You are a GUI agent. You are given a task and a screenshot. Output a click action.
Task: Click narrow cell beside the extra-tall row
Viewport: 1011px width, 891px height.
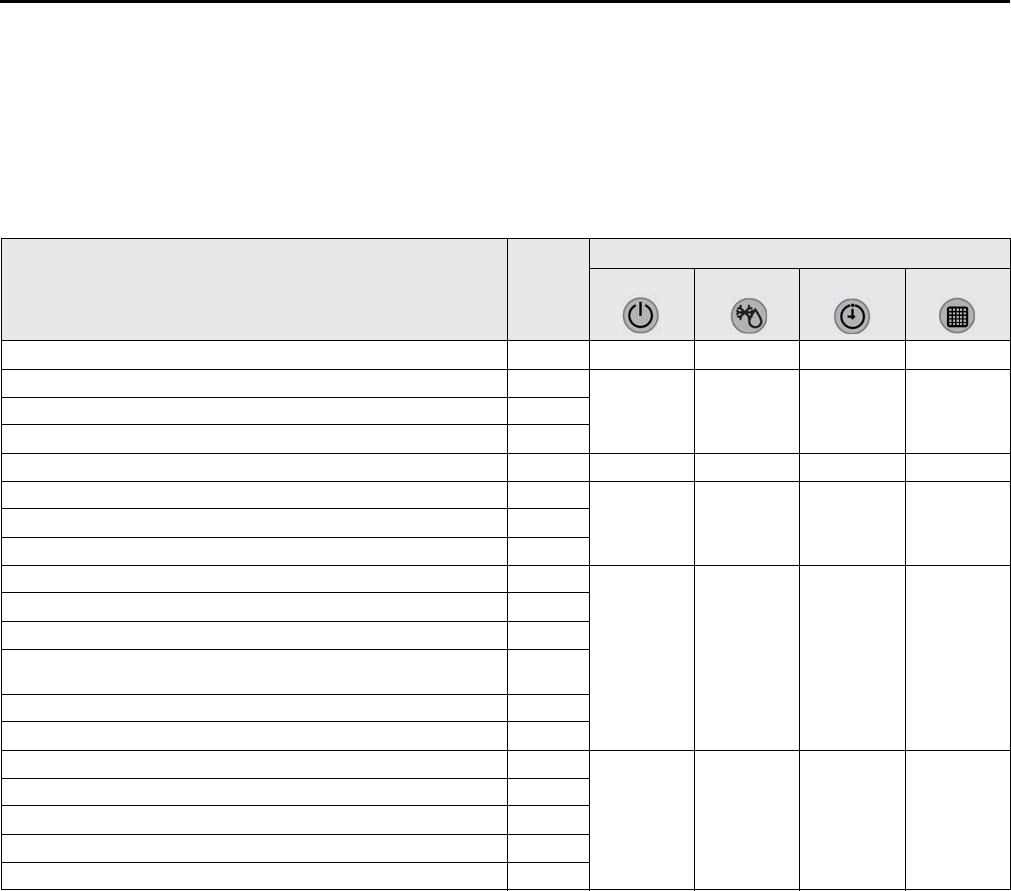click(548, 671)
